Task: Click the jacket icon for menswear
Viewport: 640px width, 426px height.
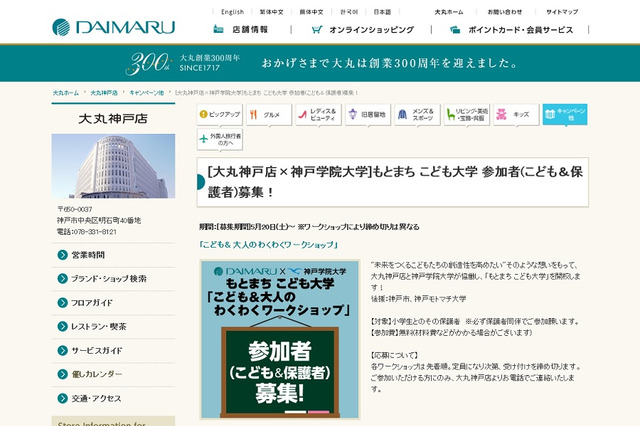Action: 402,115
